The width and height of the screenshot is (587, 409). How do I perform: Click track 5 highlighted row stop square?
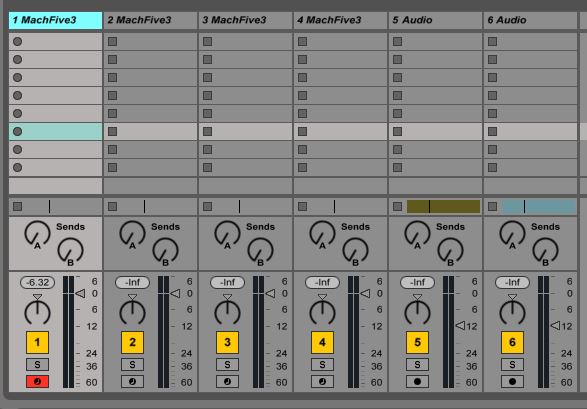tap(398, 131)
